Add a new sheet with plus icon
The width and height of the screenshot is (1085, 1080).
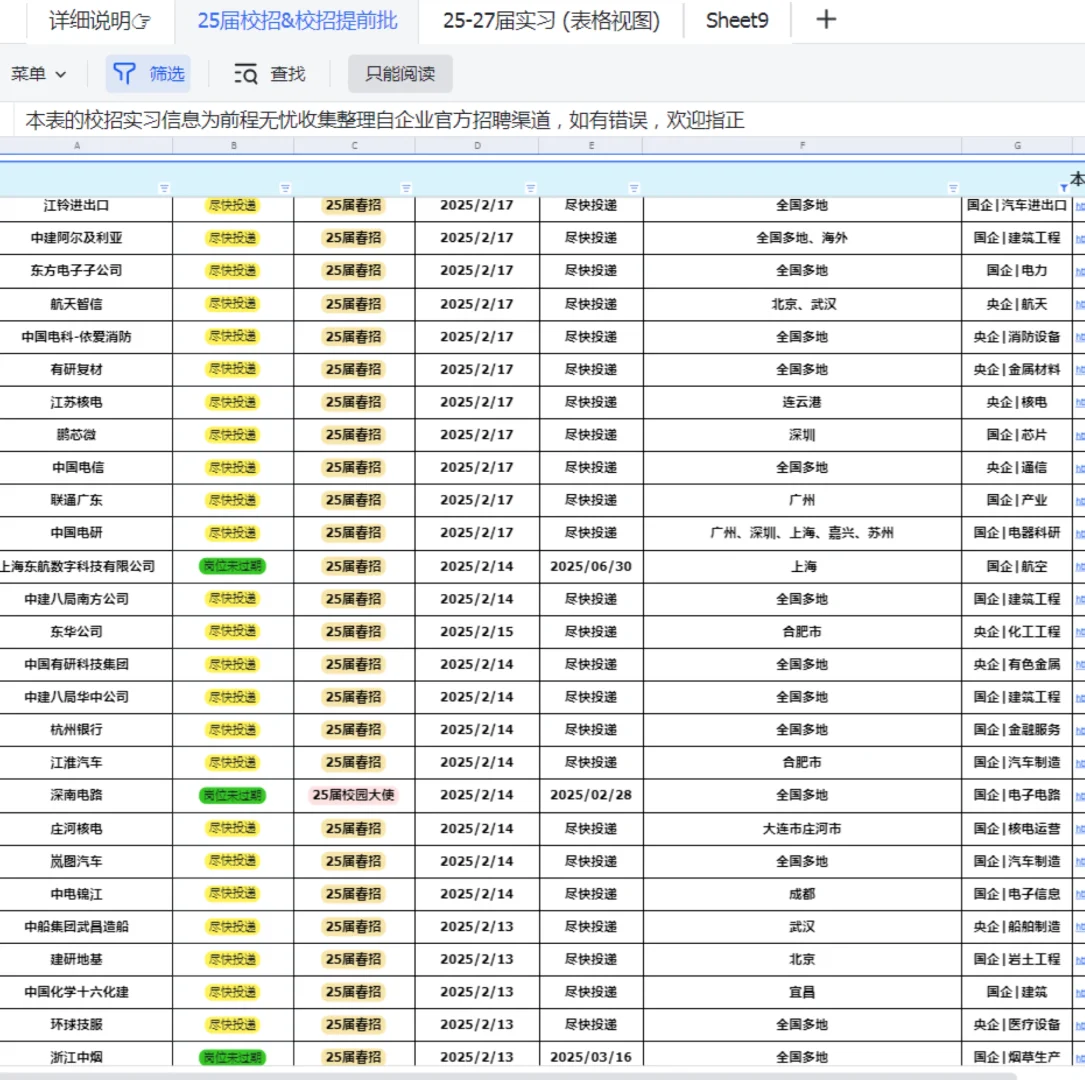[x=826, y=19]
